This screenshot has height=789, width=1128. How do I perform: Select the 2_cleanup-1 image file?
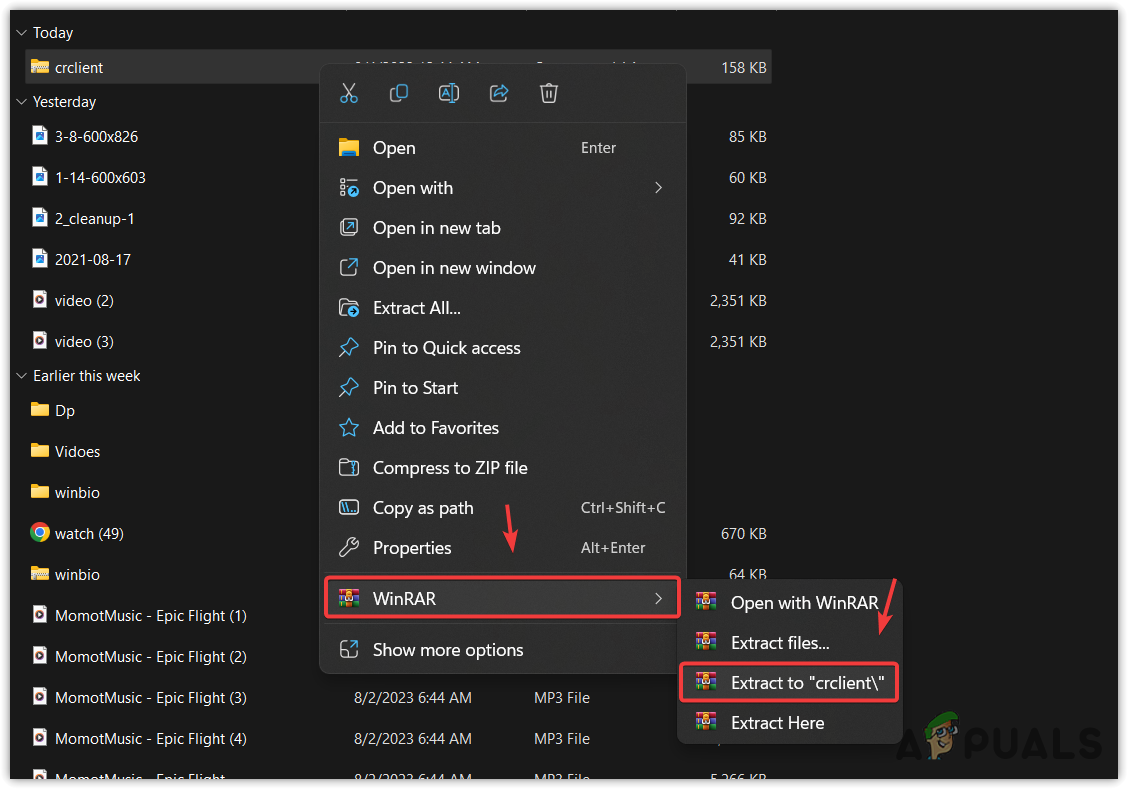[x=94, y=218]
